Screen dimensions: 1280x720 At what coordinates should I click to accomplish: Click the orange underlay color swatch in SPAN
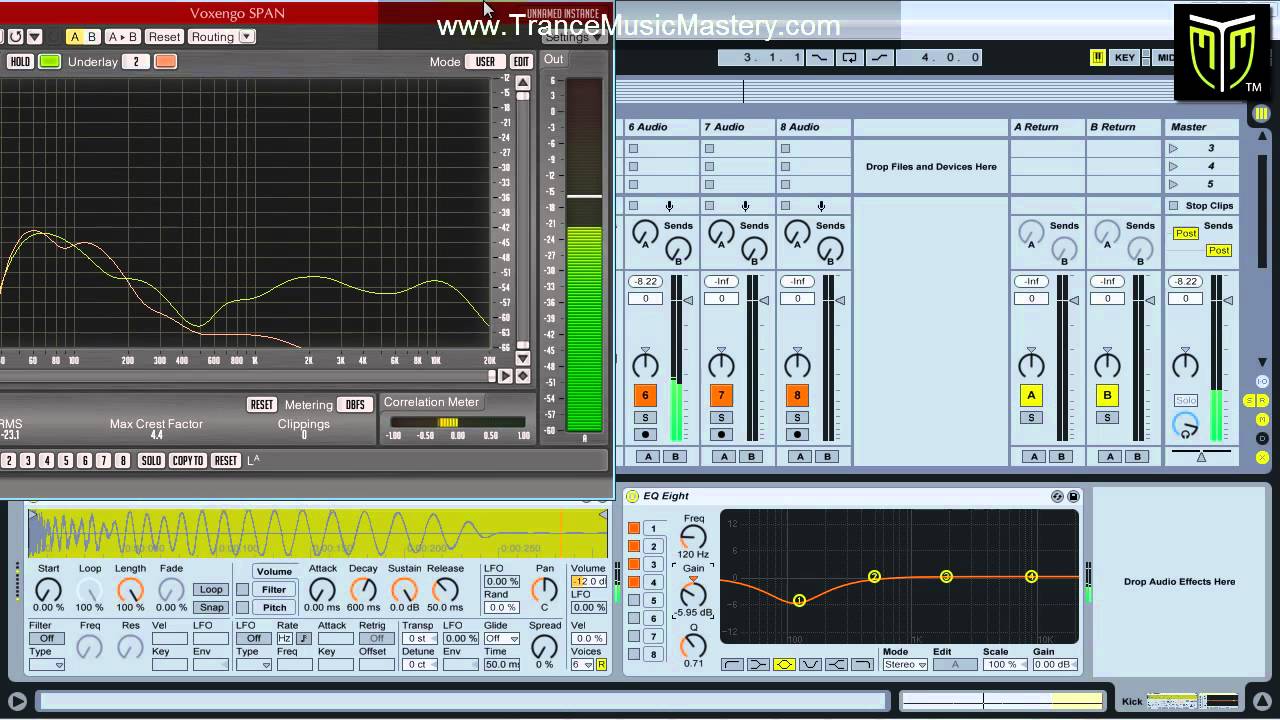coord(165,62)
